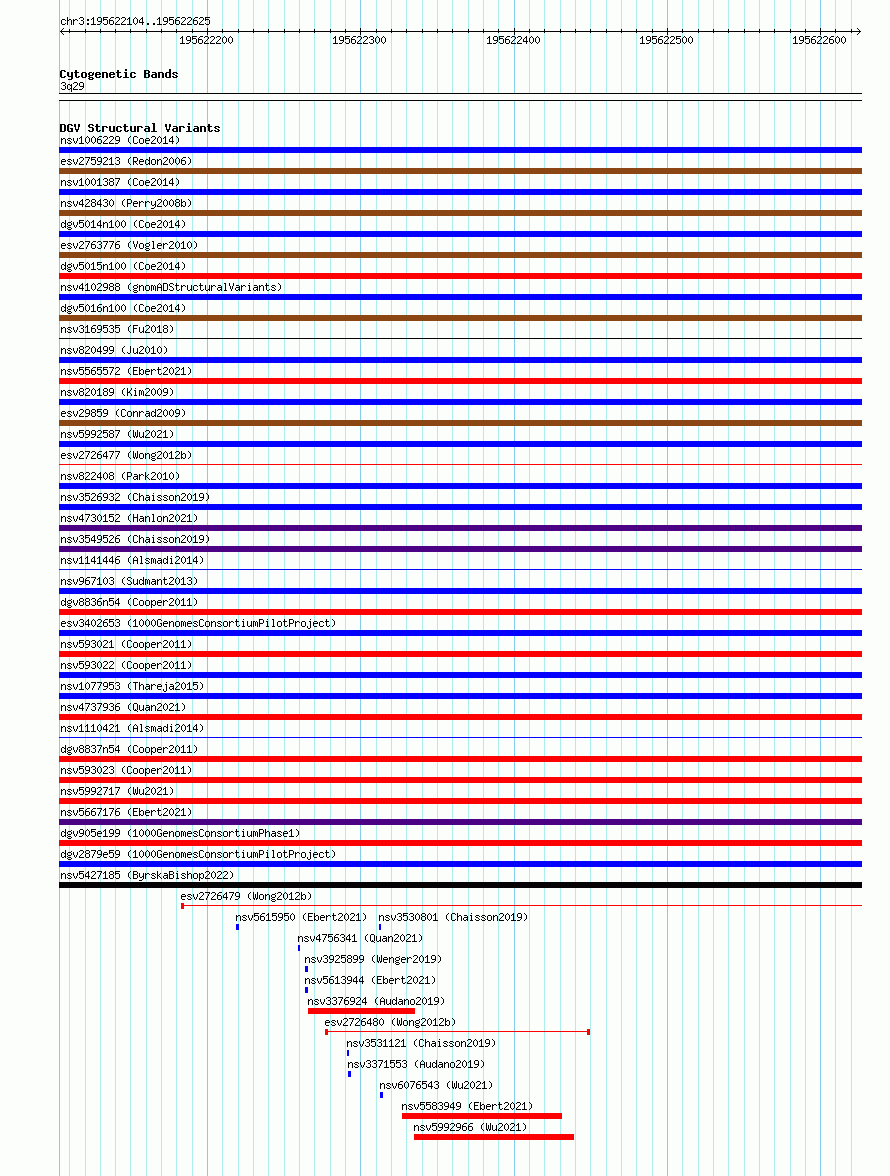Select nsv1001387 (Coe2014) track label
The image size is (890, 1176).
120,182
